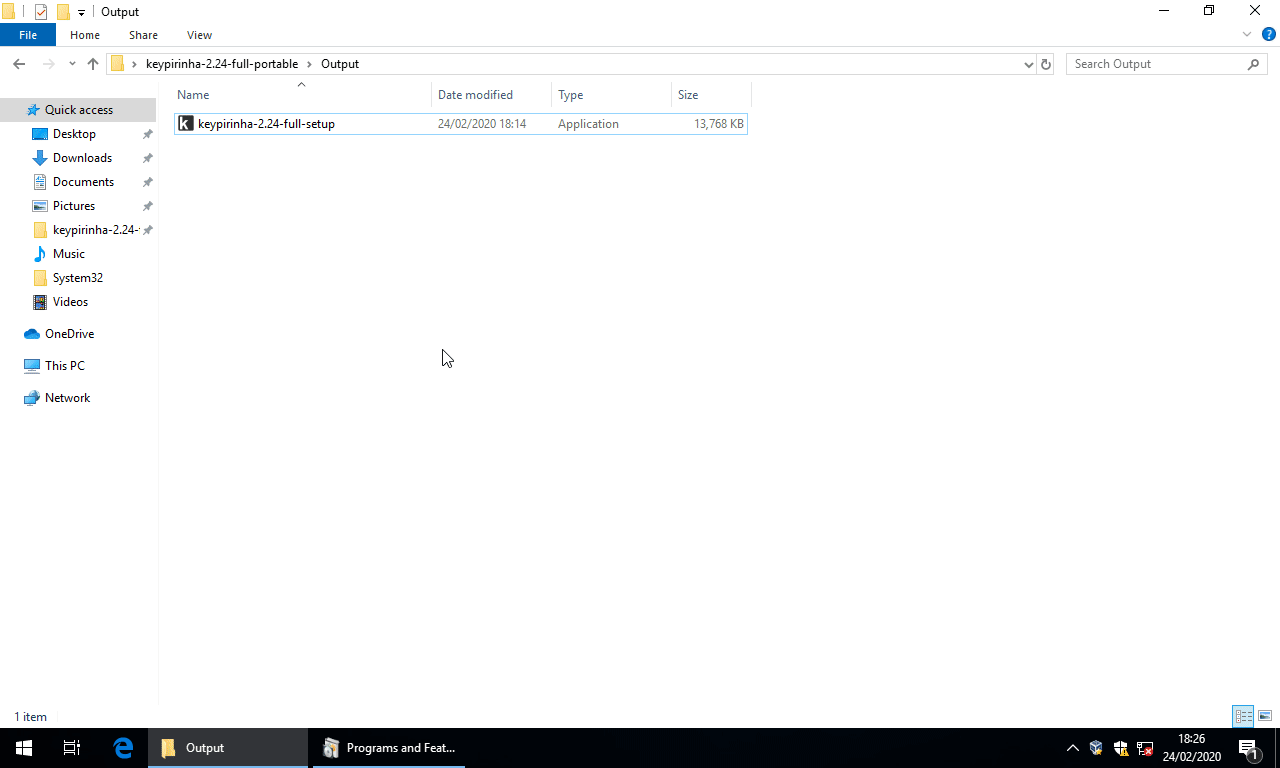Screen dimensions: 1280x768
Task: Switch to large thumbnails view
Action: coord(1265,716)
